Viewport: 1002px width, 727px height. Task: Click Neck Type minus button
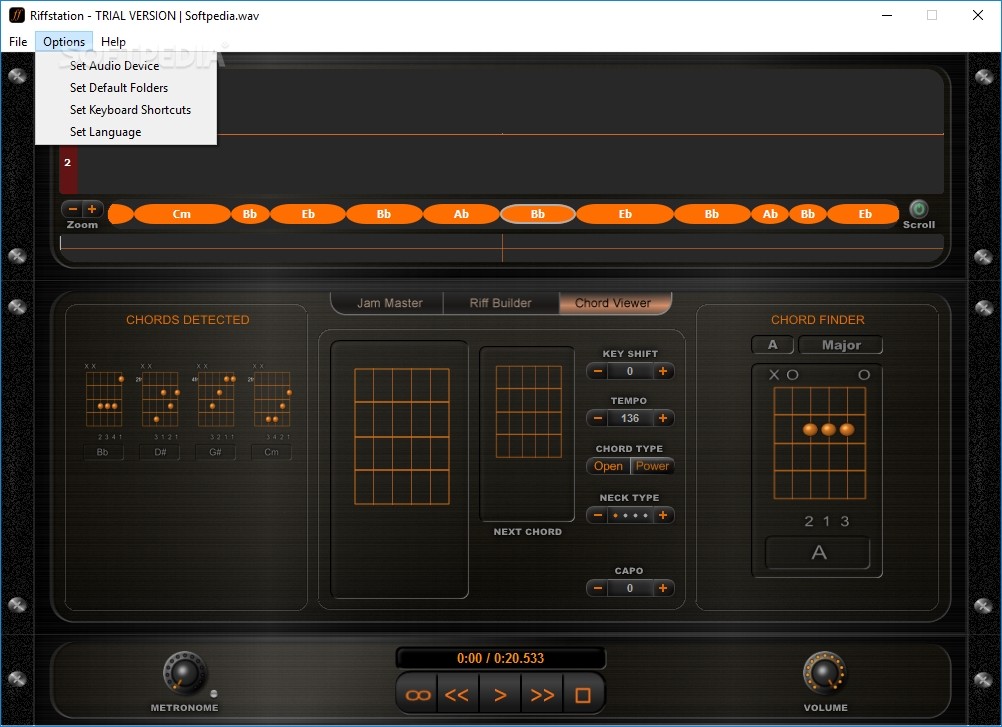click(x=597, y=515)
